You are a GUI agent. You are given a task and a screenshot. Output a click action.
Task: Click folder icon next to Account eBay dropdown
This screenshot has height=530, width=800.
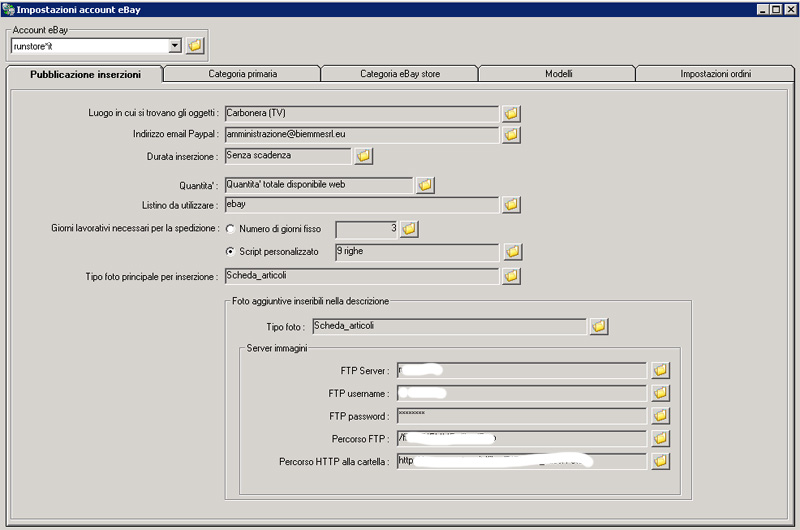click(195, 46)
